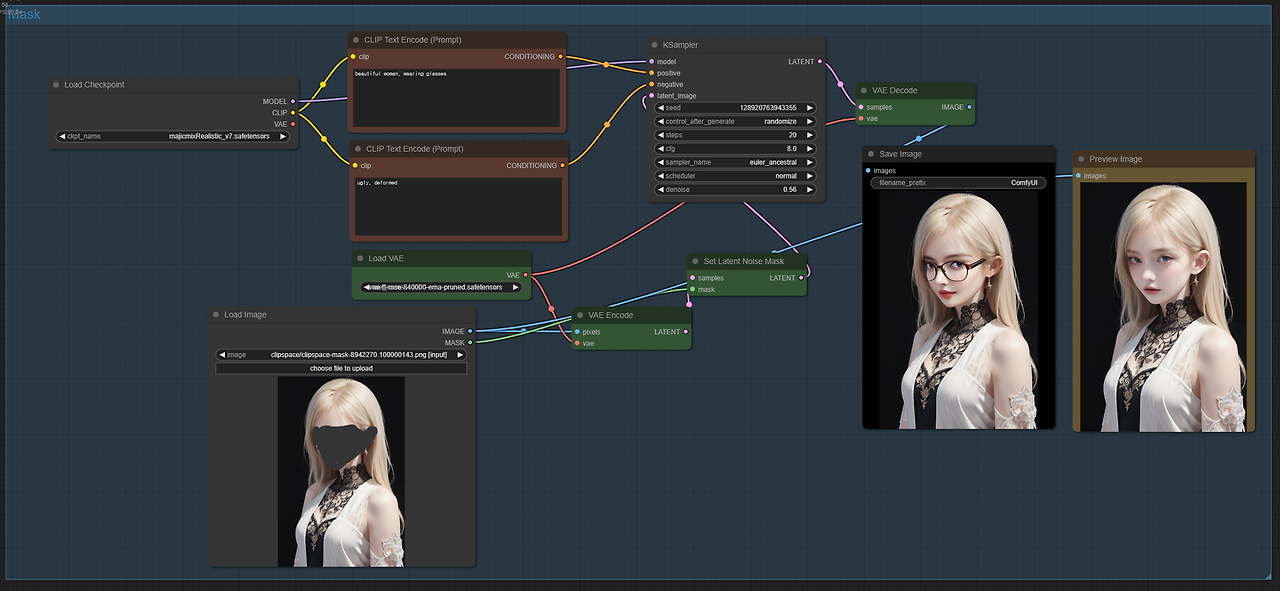This screenshot has height=591, width=1280.
Task: Collapse the KSampler node with its title dot
Action: coord(655,44)
